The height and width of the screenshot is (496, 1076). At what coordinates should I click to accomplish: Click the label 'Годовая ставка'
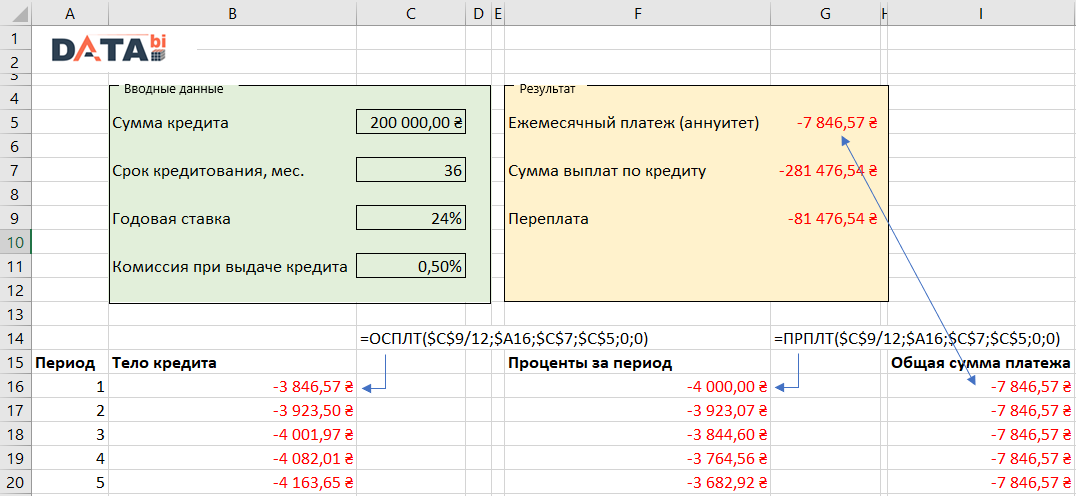coord(171,220)
